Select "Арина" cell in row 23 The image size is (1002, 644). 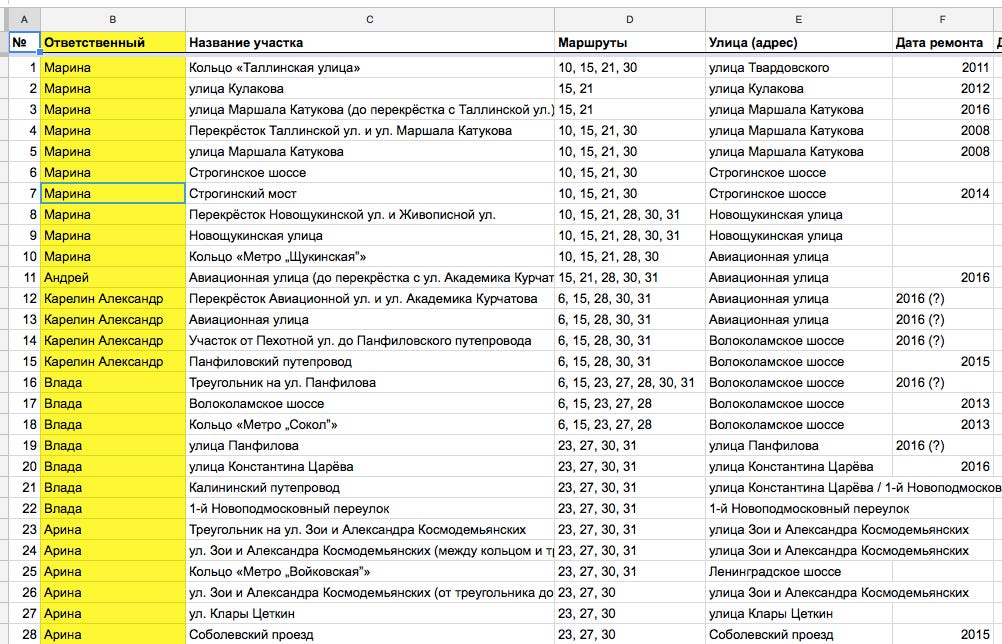112,530
